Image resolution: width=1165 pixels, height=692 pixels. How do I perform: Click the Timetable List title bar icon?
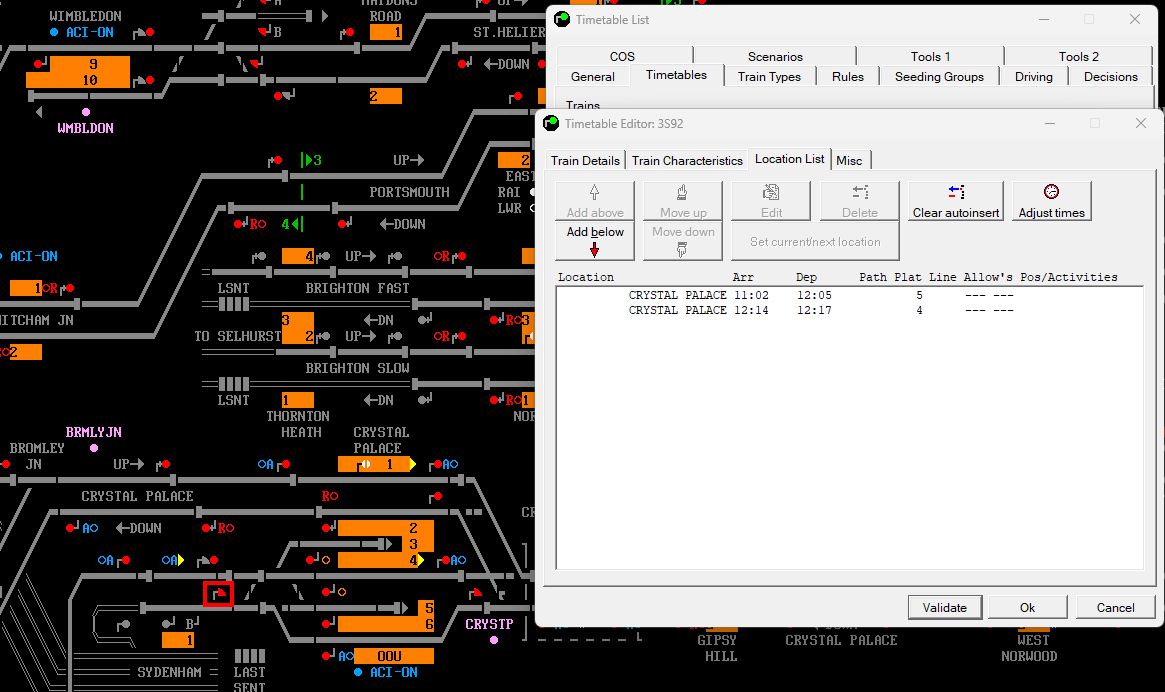click(562, 19)
